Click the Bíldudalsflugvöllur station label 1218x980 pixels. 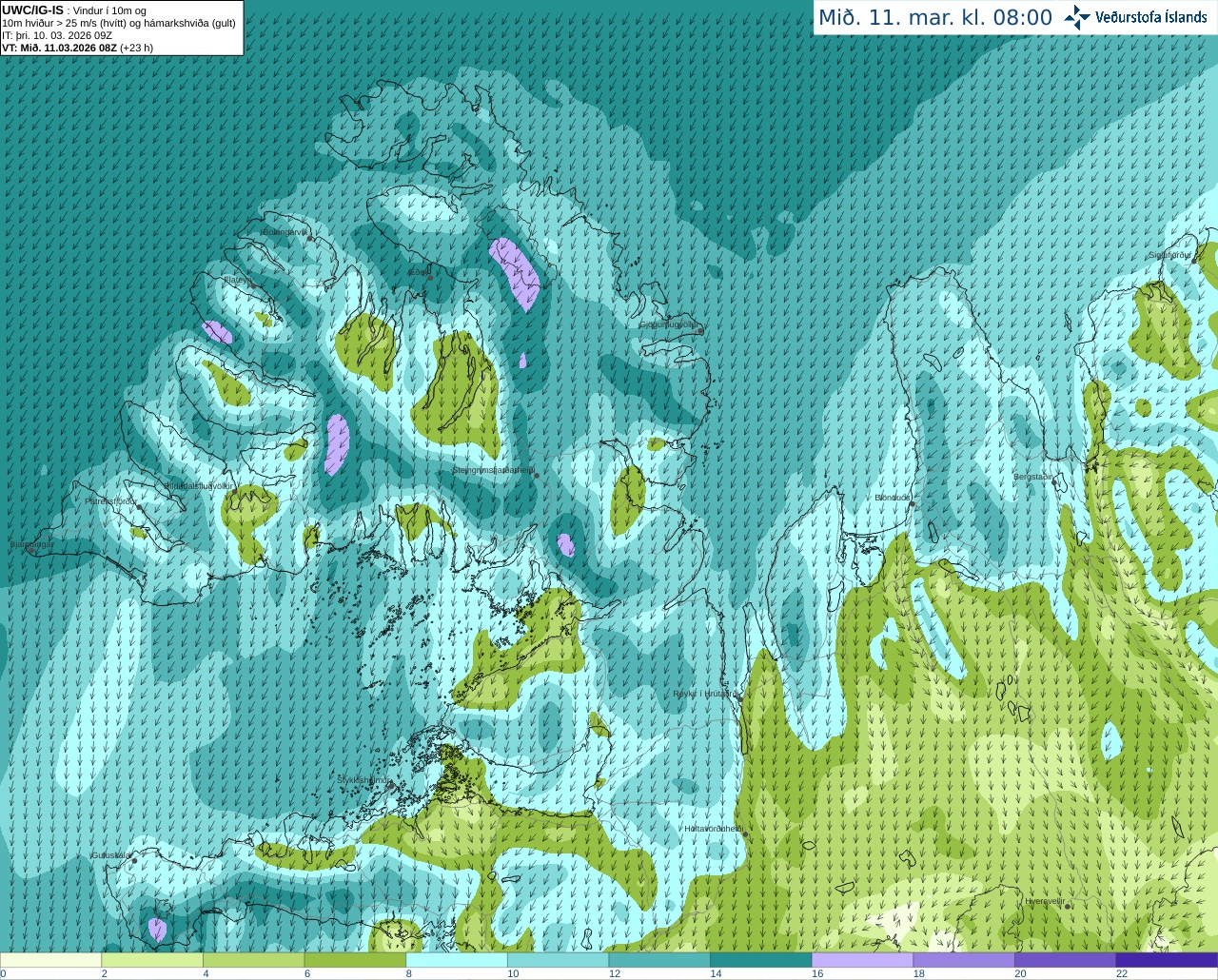pos(199,485)
